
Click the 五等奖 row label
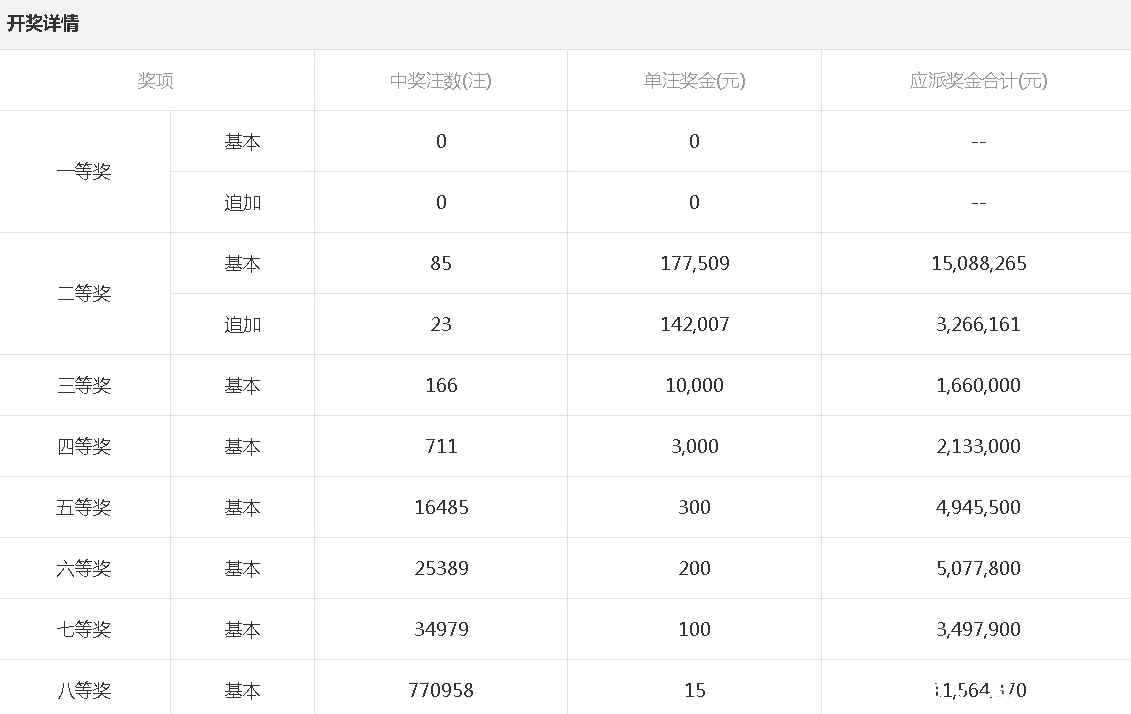85,507
